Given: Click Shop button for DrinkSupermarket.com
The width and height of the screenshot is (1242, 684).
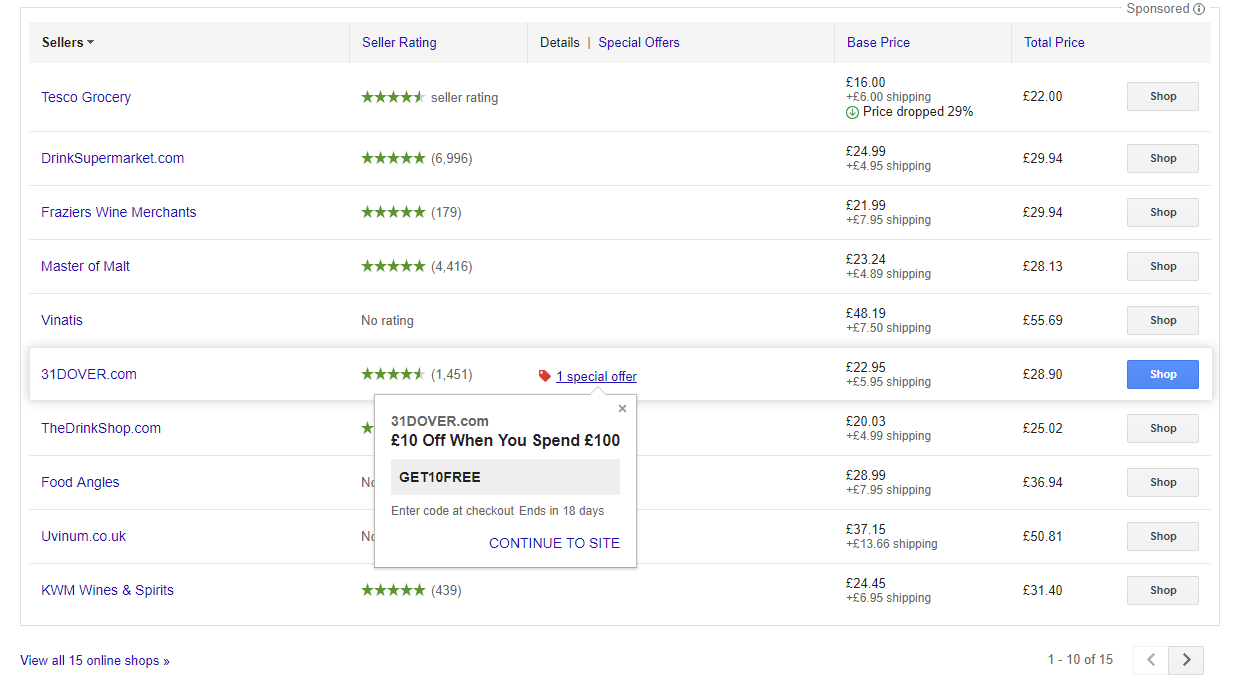Looking at the screenshot, I should (1163, 158).
